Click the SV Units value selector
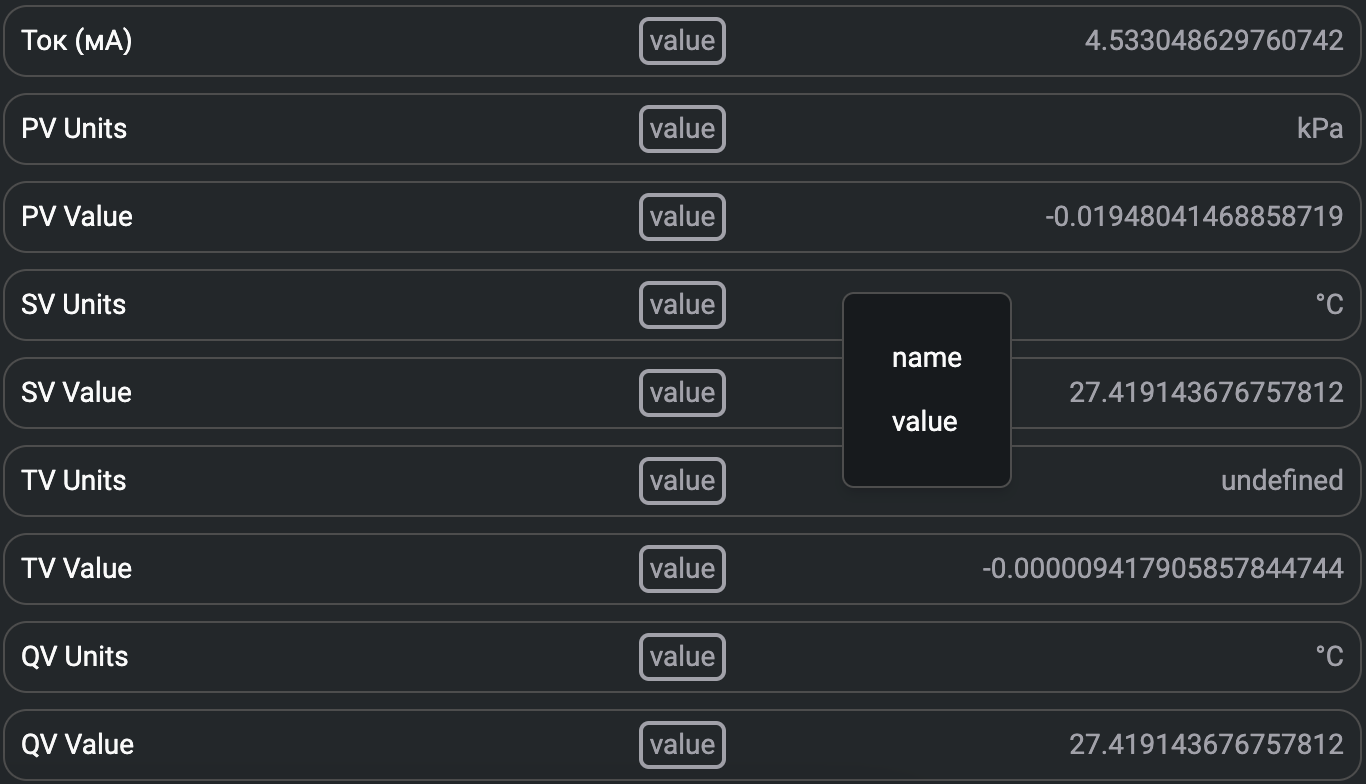The width and height of the screenshot is (1366, 784). [x=682, y=305]
